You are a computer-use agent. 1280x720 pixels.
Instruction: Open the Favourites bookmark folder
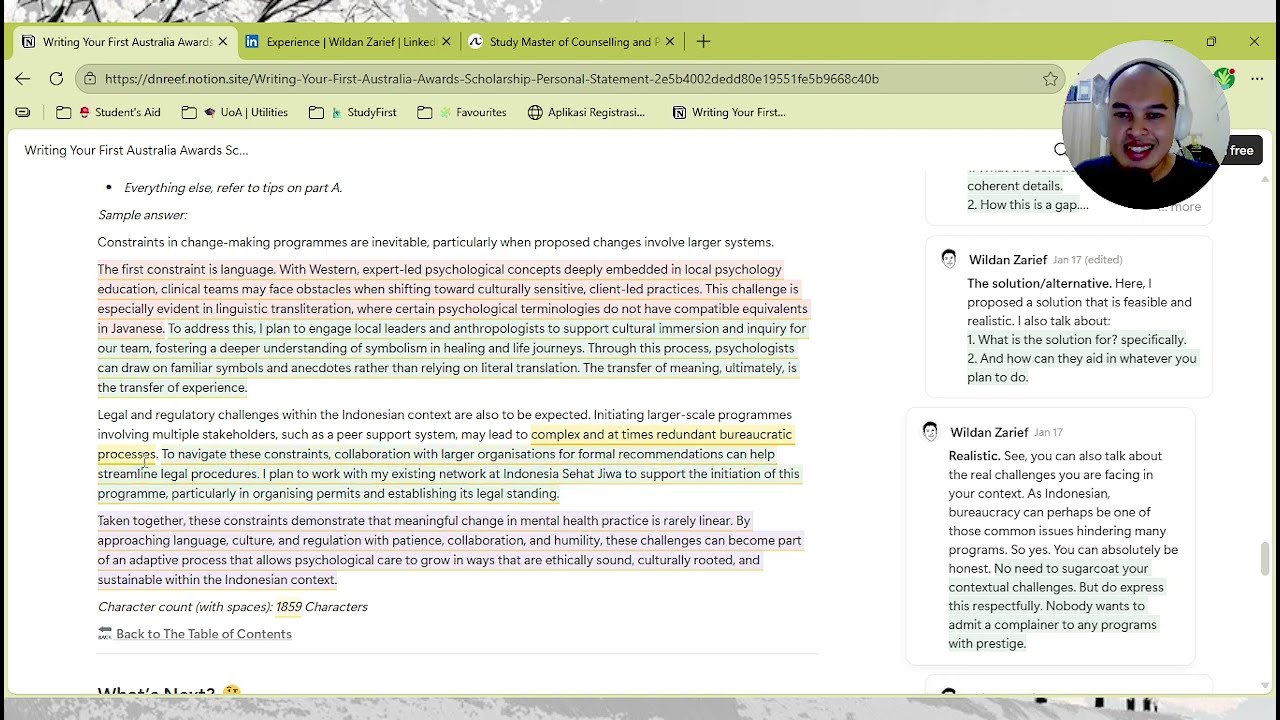(462, 113)
